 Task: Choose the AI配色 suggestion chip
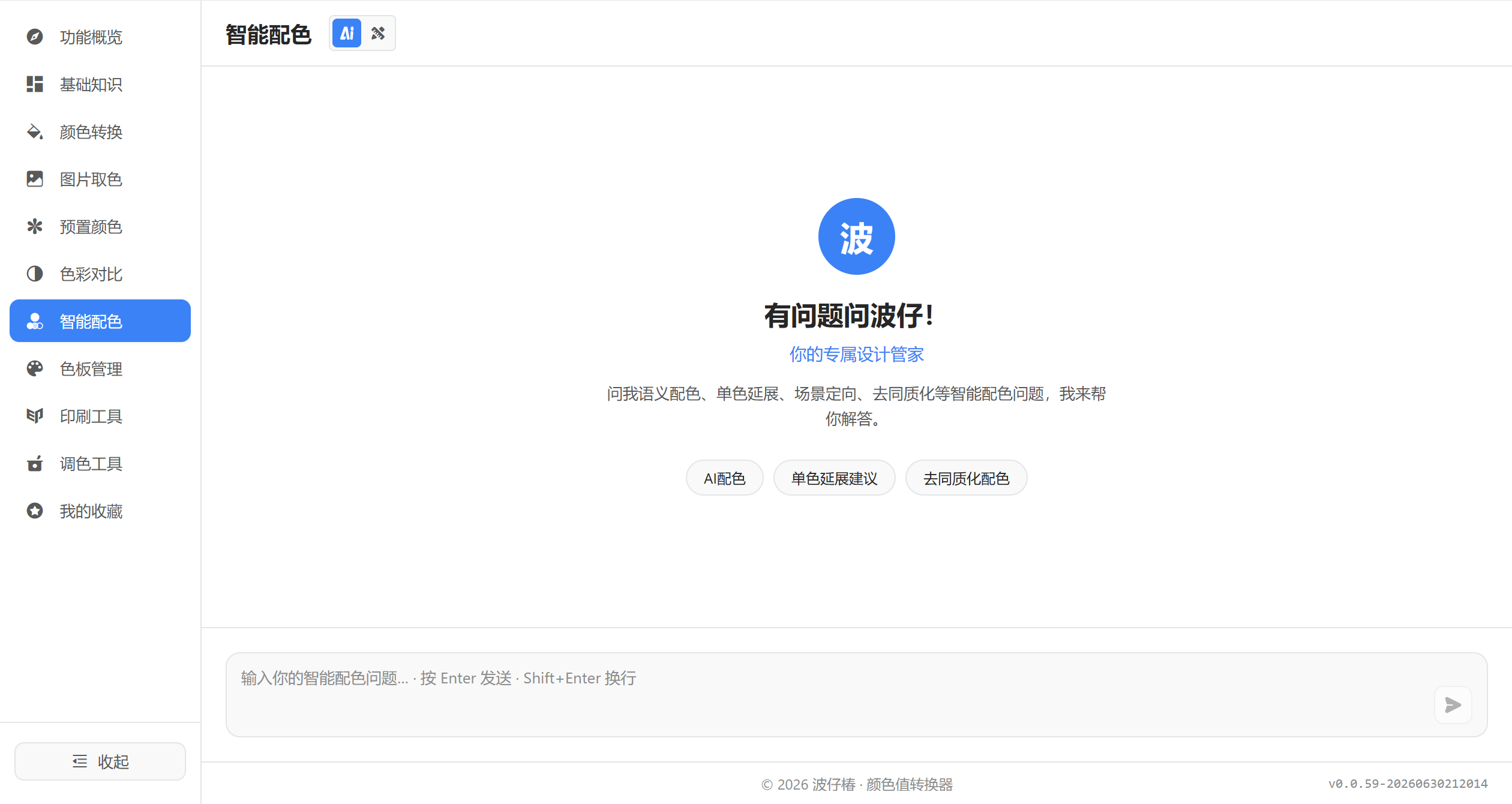pos(724,478)
